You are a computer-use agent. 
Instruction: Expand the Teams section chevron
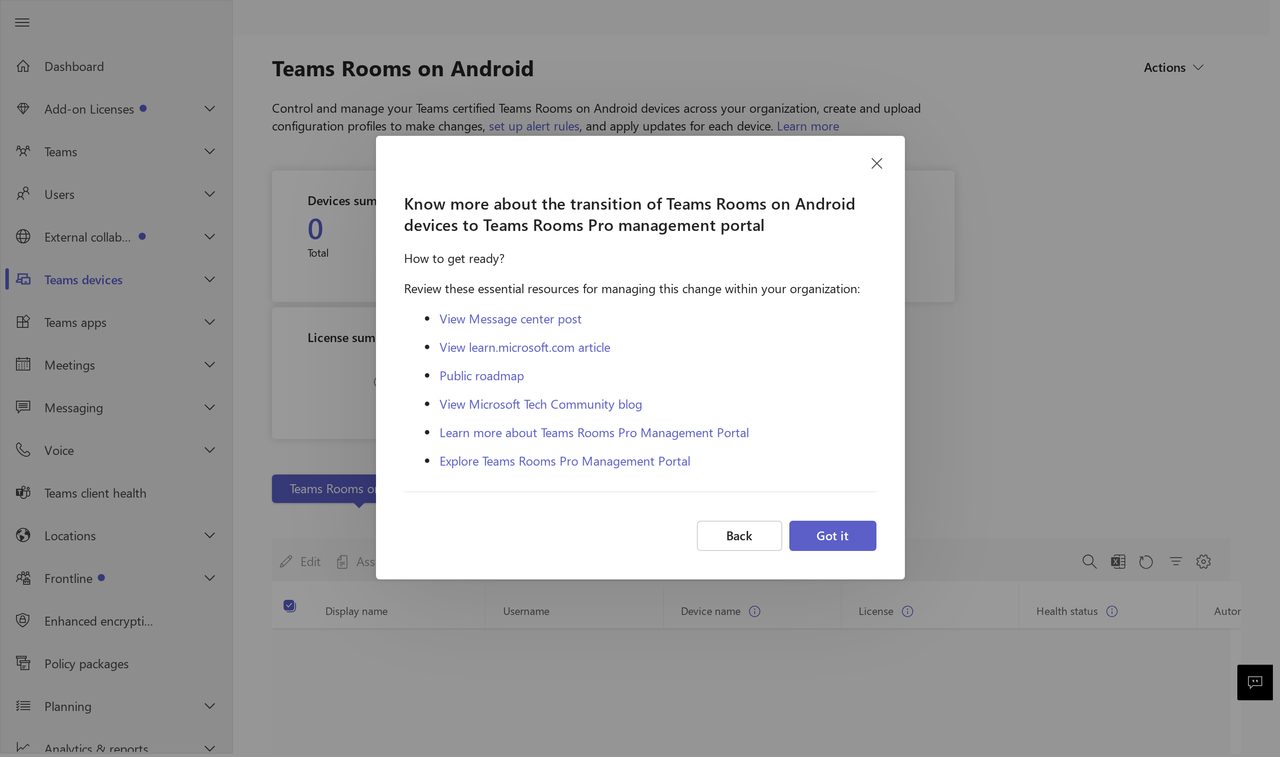[210, 152]
